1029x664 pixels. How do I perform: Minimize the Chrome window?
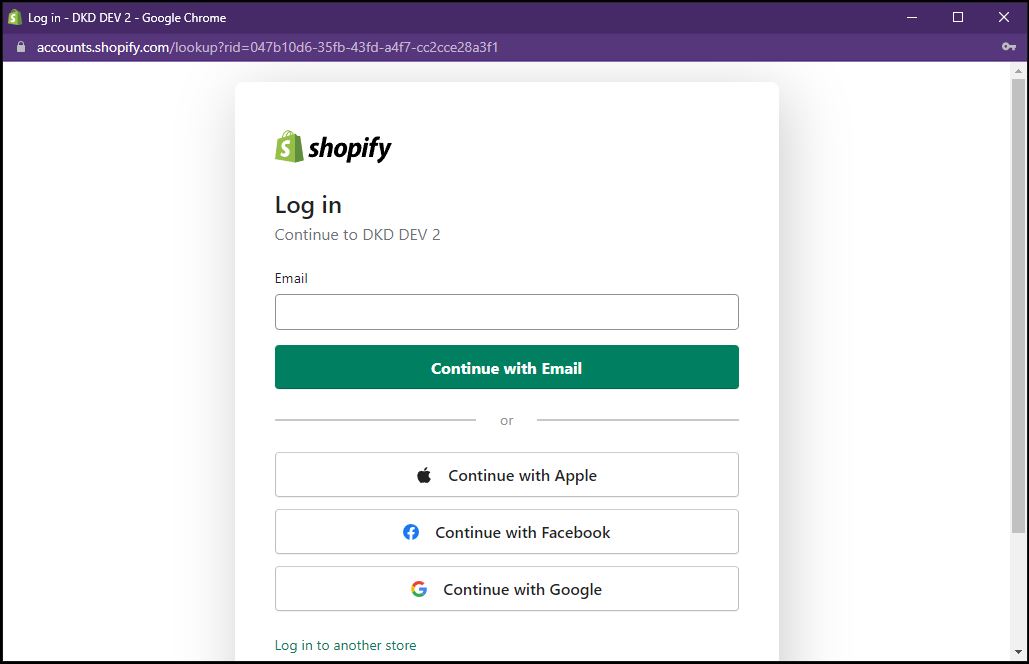pyautogui.click(x=912, y=18)
